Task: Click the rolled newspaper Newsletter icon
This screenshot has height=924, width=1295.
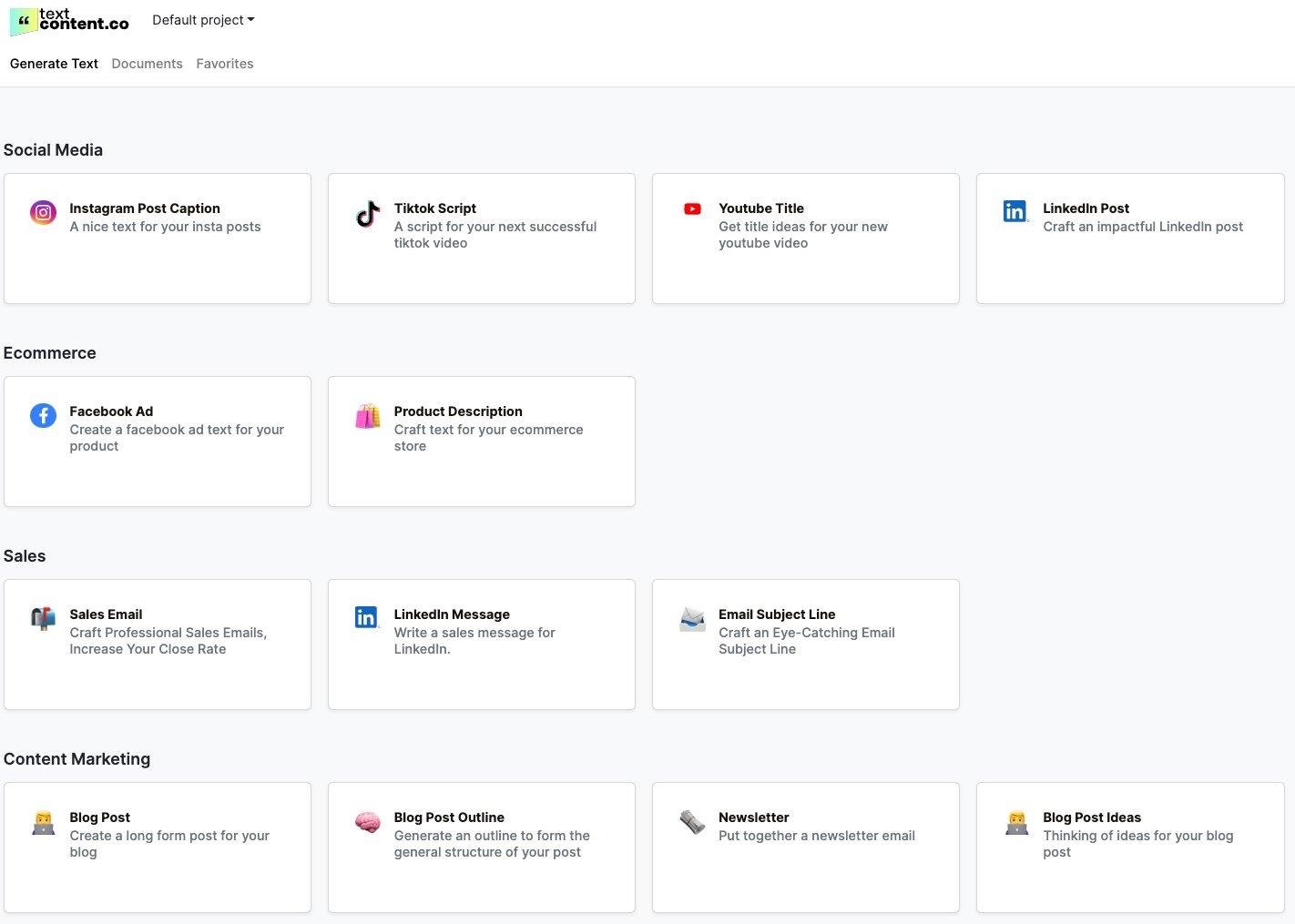Action: click(x=692, y=822)
